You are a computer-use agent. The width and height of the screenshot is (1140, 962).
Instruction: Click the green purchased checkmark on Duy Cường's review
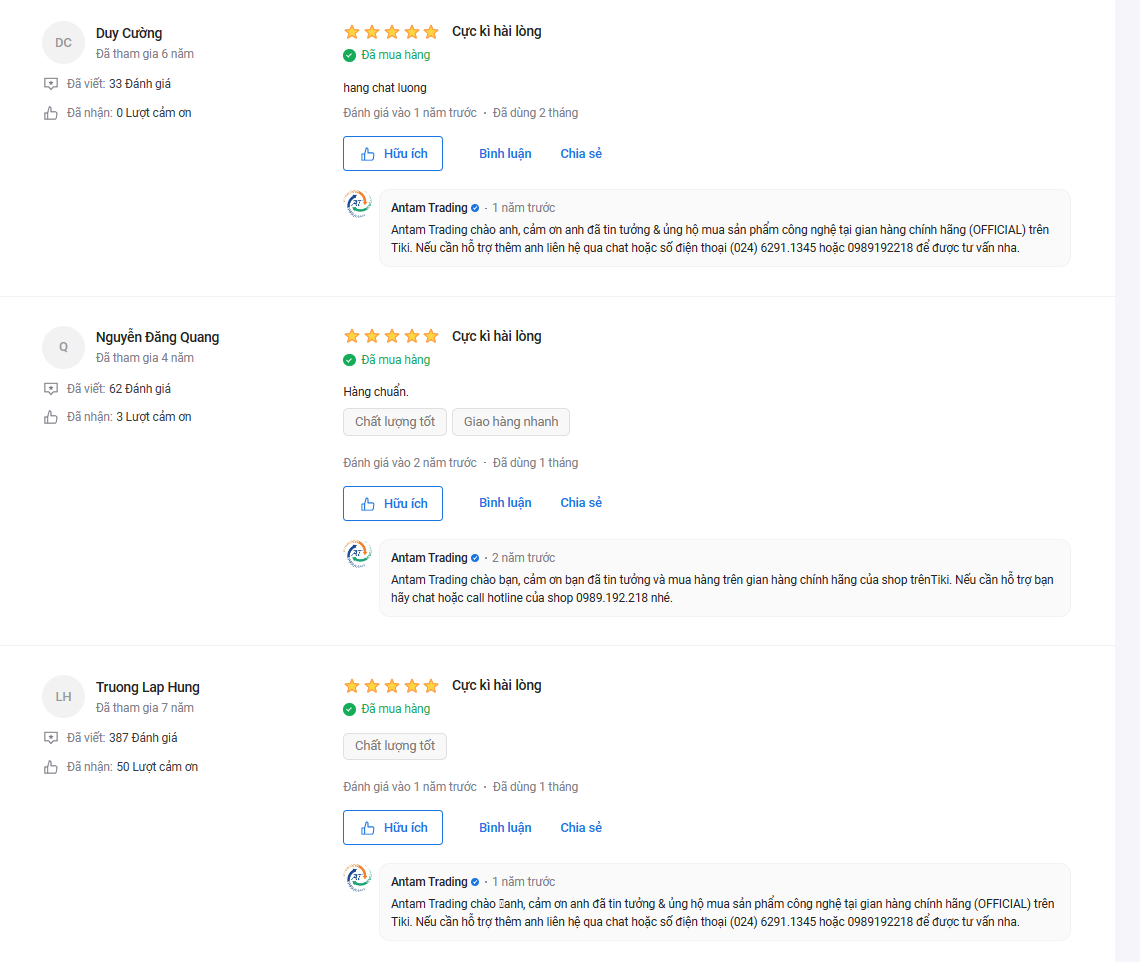(x=349, y=55)
